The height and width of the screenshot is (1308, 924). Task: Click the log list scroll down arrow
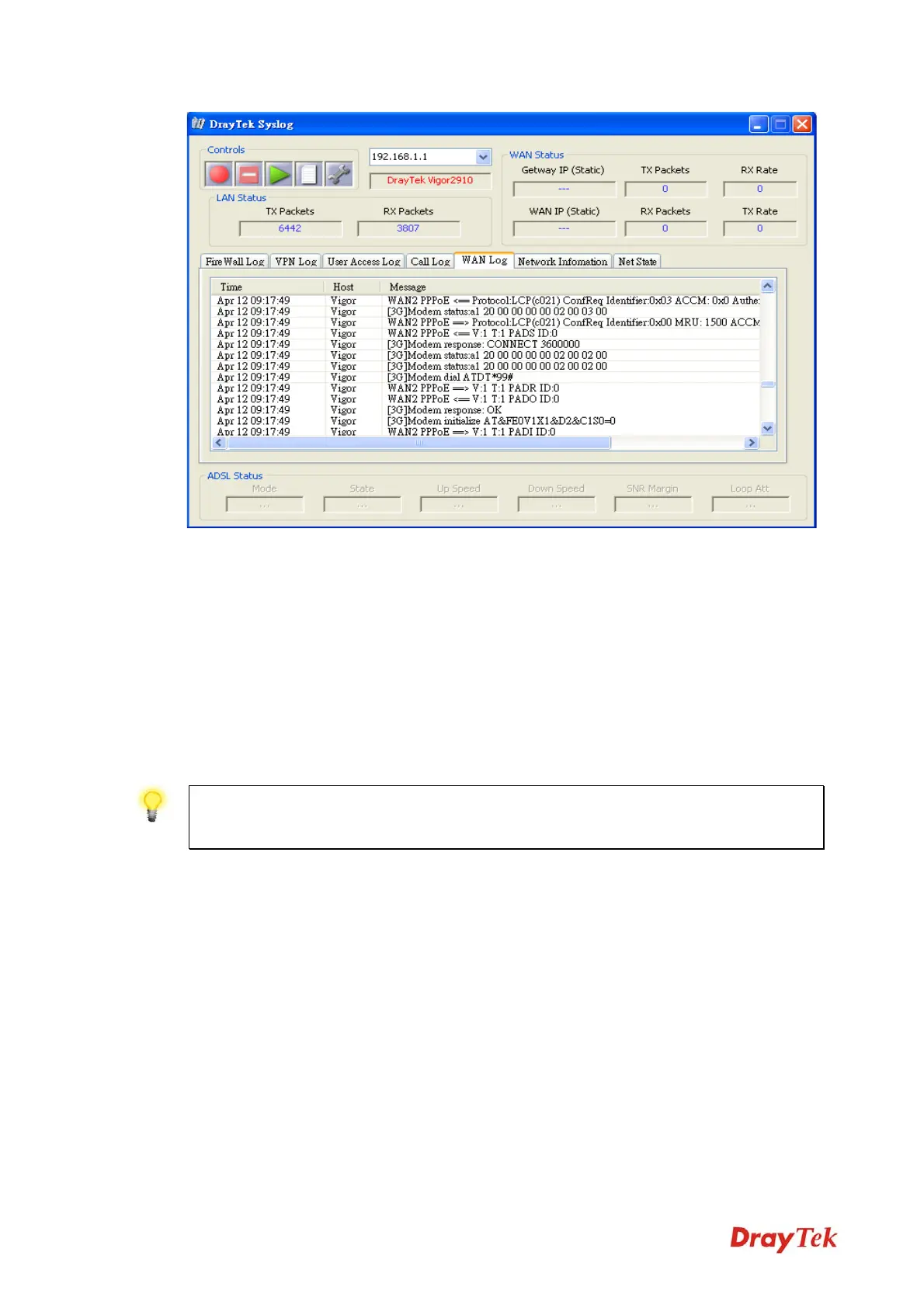(x=767, y=428)
